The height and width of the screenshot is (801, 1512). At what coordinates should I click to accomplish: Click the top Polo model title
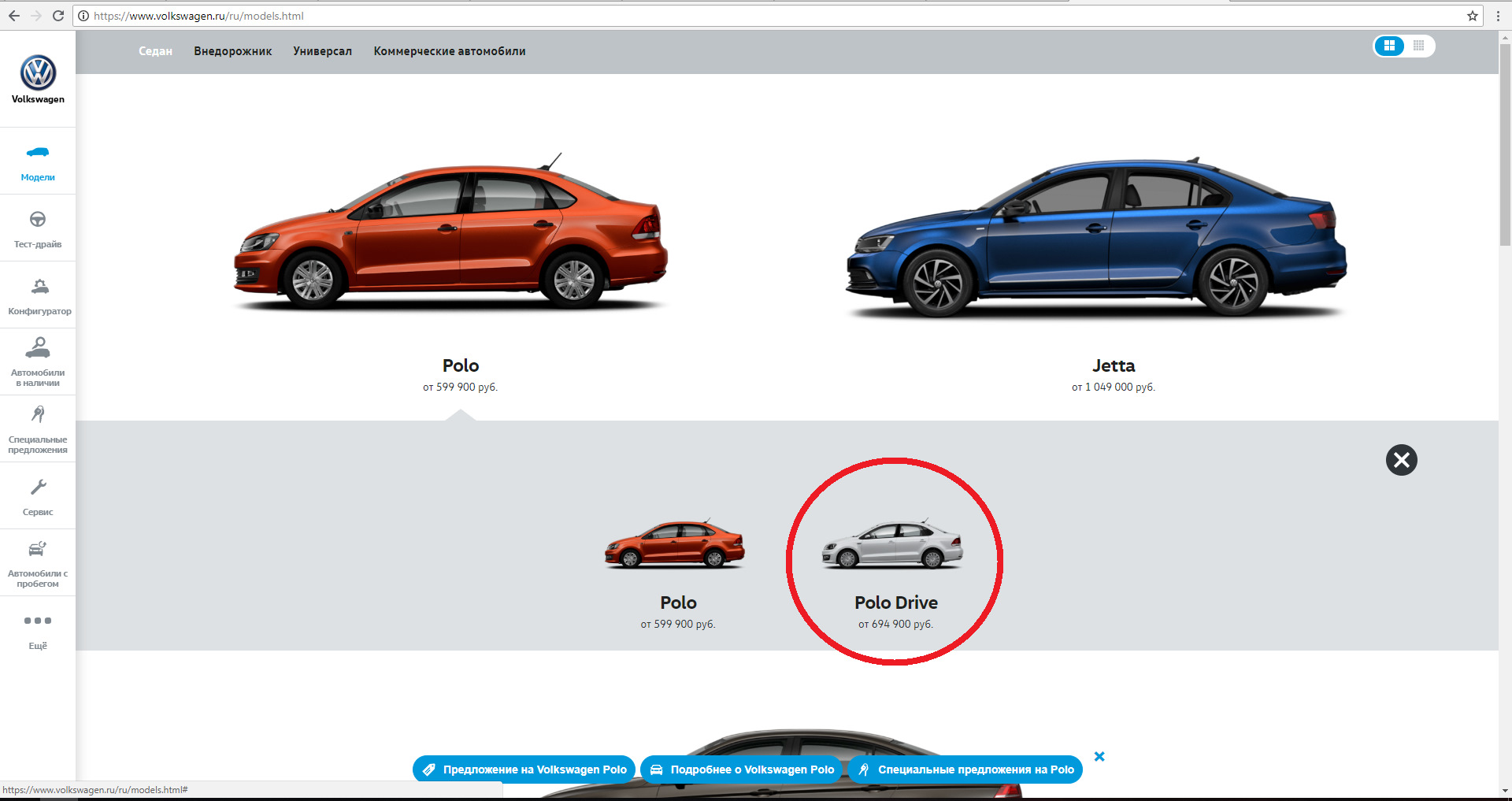[461, 365]
